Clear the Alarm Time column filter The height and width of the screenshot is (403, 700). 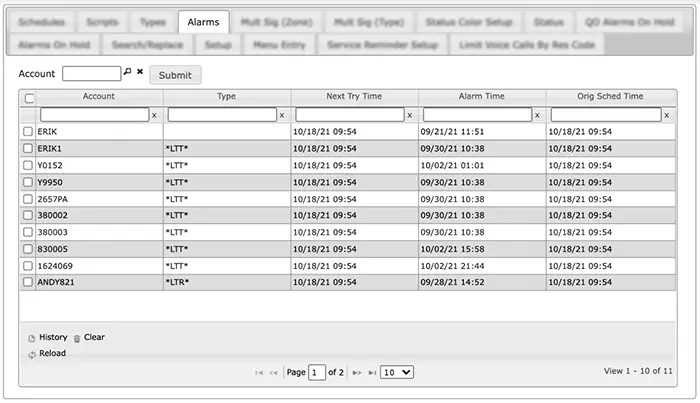coord(537,116)
